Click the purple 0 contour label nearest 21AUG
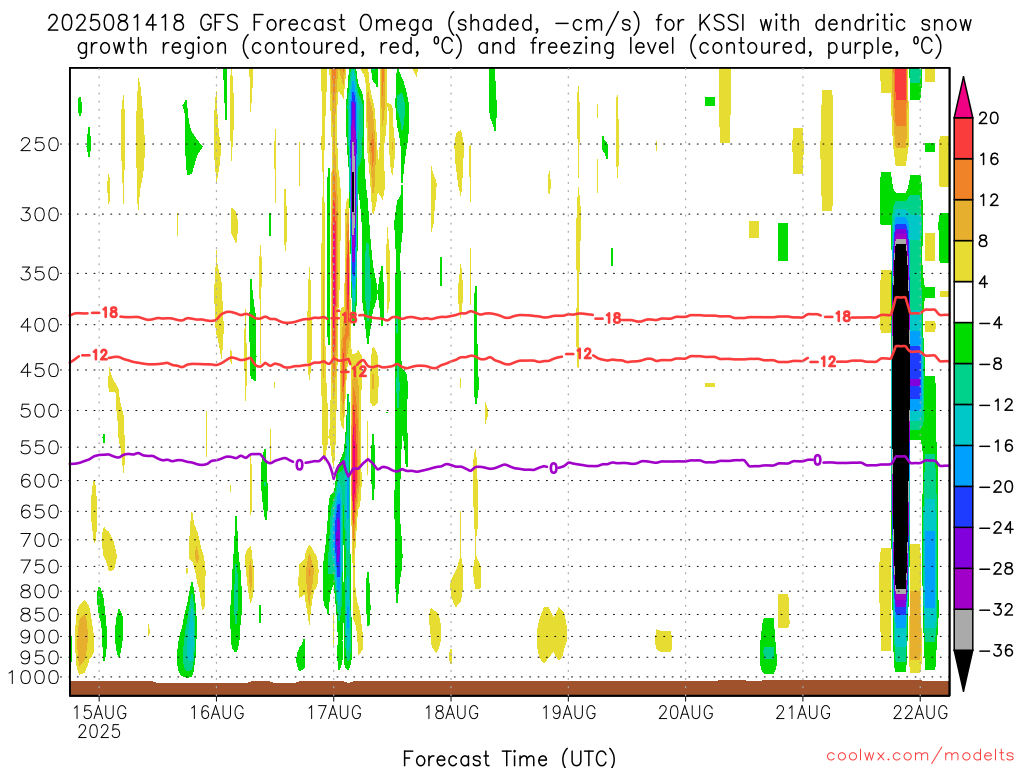Screen dimensions: 1024x768 tap(817, 460)
